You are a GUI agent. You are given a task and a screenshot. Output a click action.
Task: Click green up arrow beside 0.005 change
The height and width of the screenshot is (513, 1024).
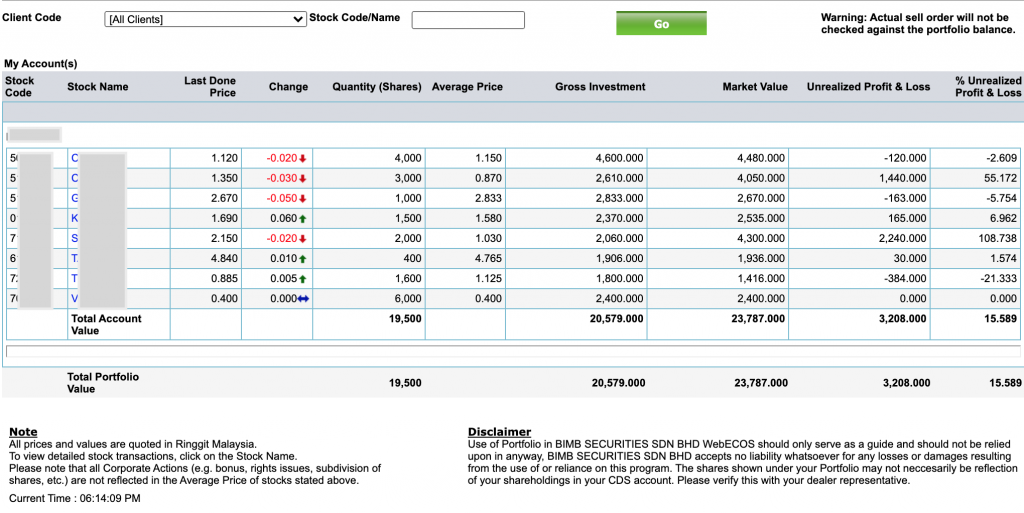(x=302, y=279)
